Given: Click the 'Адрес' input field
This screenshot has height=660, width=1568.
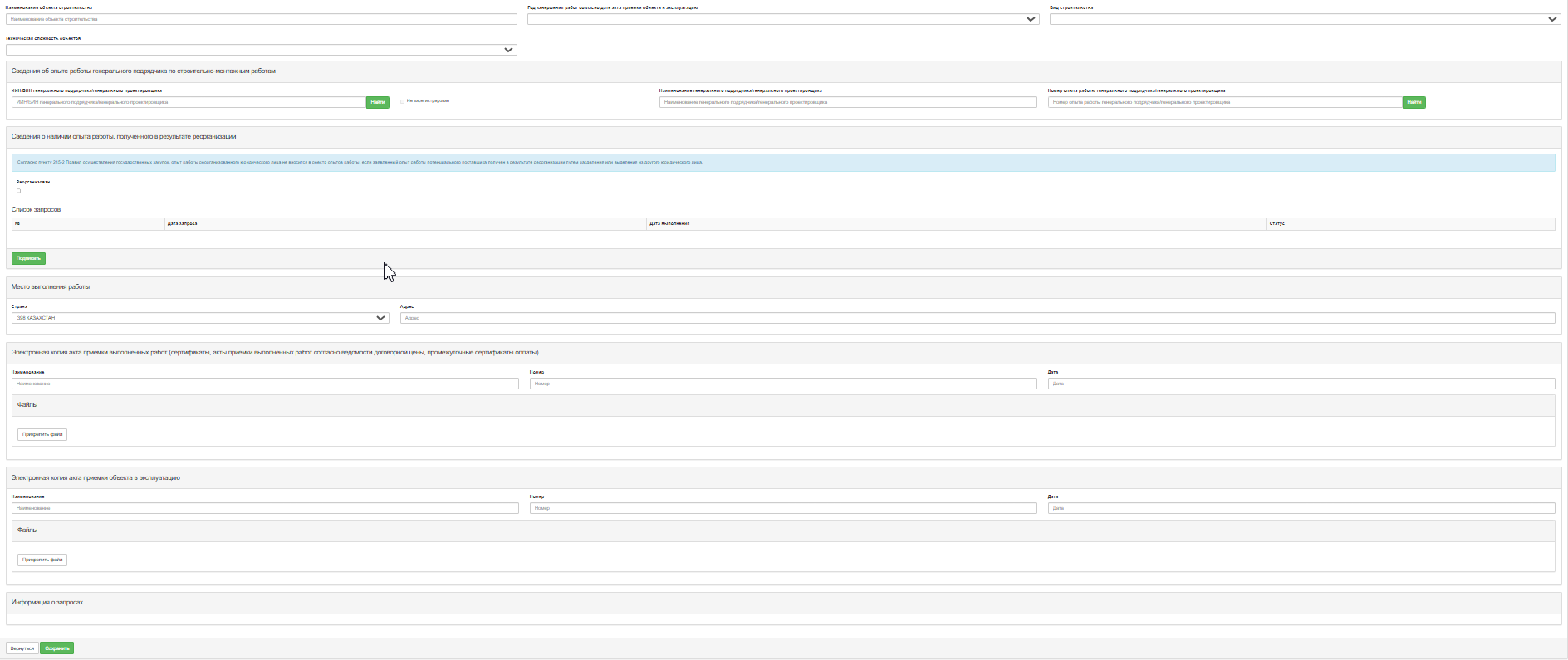Looking at the screenshot, I should (978, 318).
